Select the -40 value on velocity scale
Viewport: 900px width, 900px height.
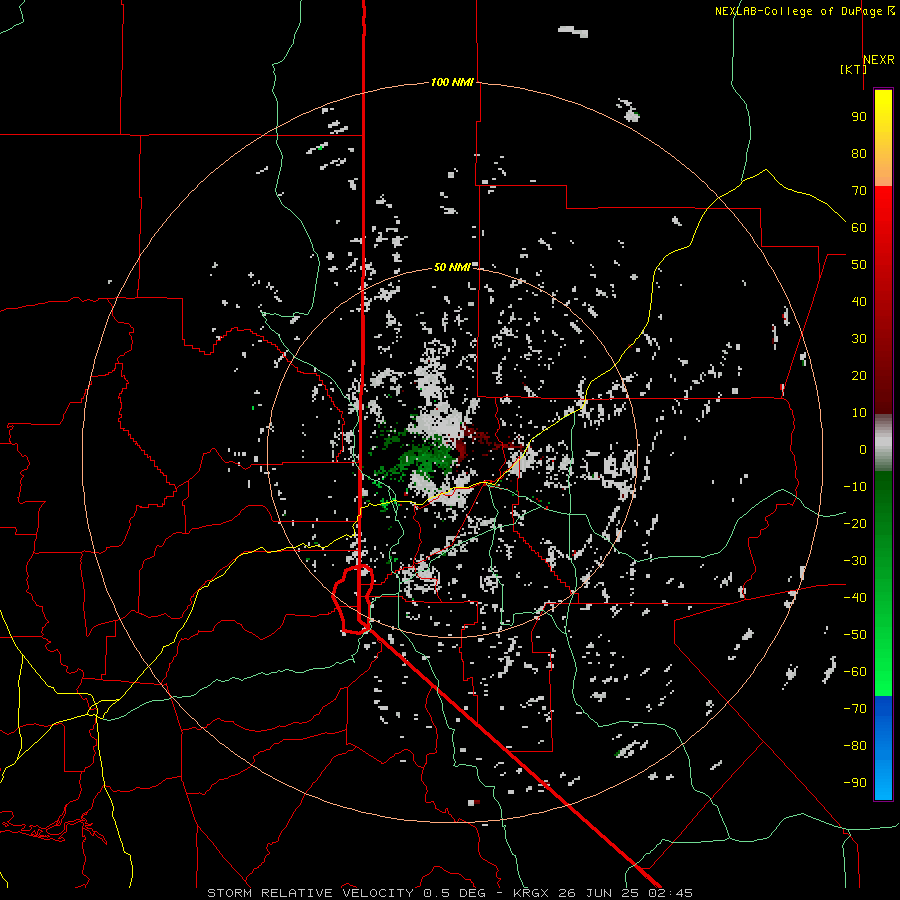point(855,598)
